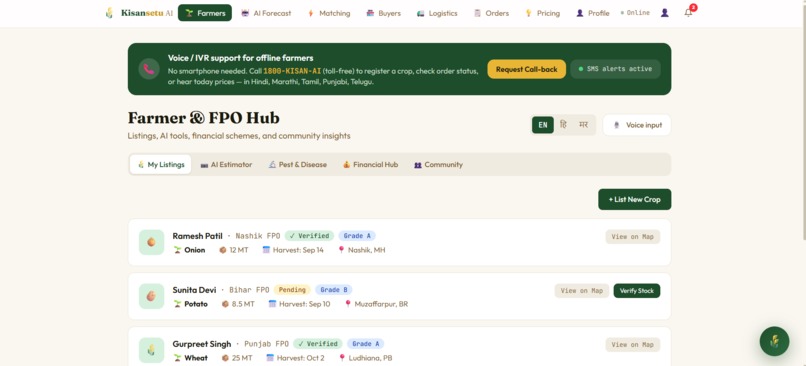Click Verify Stock for Sunita Devi

click(637, 290)
